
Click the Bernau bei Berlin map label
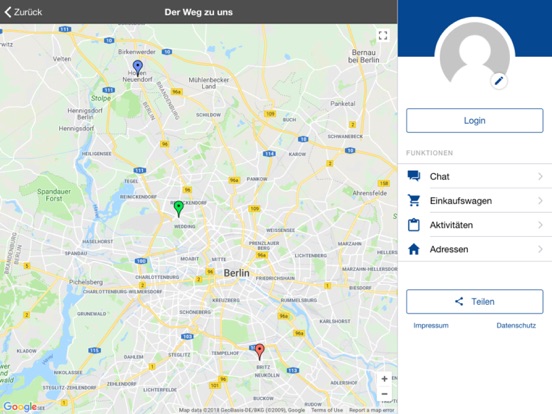(x=364, y=56)
